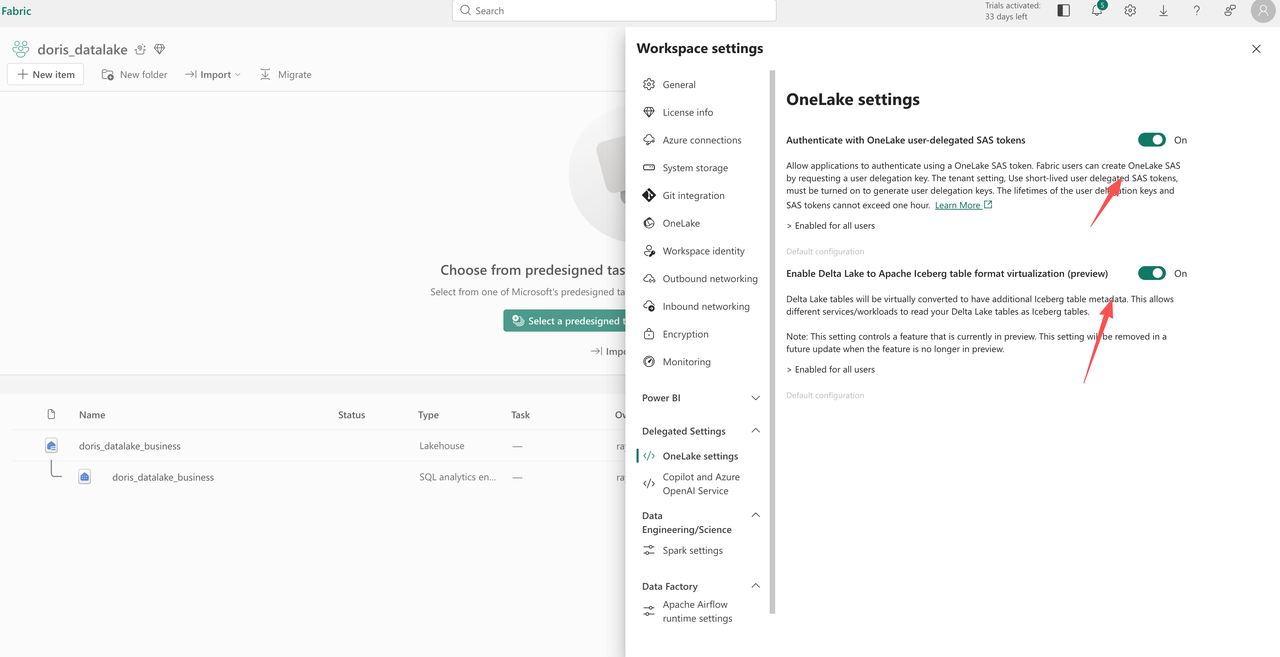Viewport: 1280px width, 657px height.
Task: Open the Help question mark icon
Action: click(1196, 10)
